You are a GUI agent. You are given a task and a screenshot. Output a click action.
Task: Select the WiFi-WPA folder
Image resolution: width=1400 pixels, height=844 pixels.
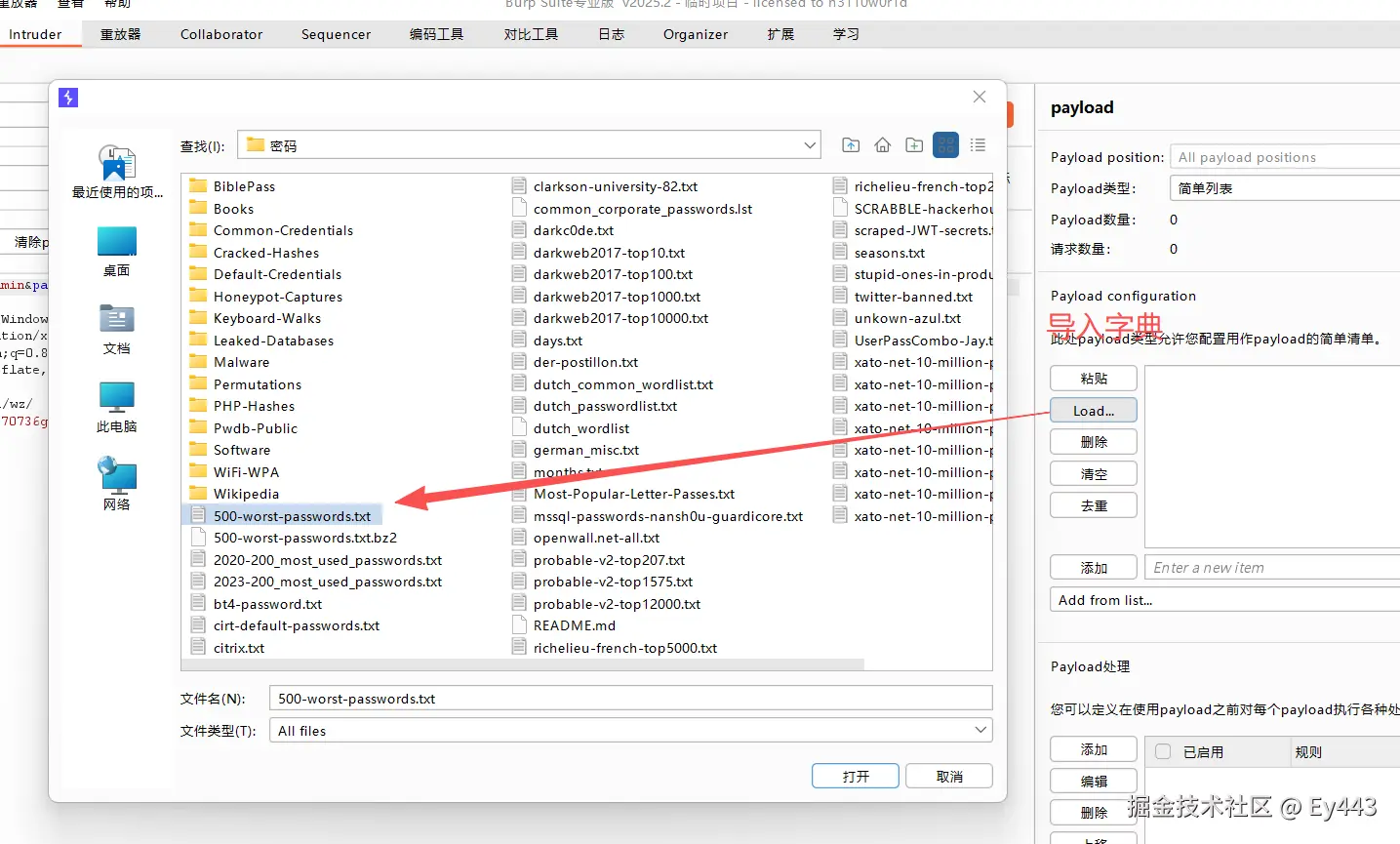click(234, 472)
